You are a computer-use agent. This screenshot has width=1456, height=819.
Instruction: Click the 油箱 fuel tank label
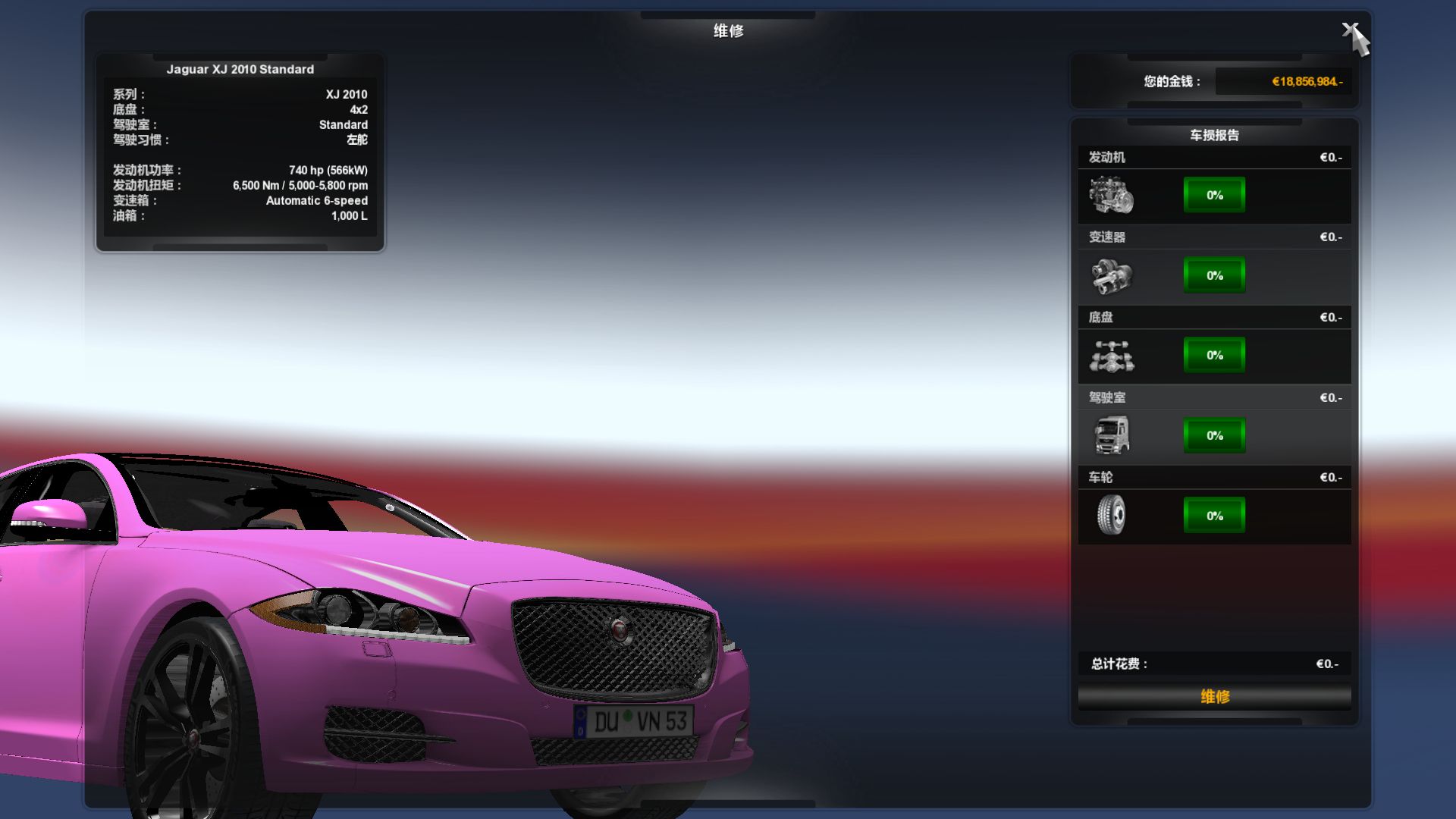click(129, 216)
